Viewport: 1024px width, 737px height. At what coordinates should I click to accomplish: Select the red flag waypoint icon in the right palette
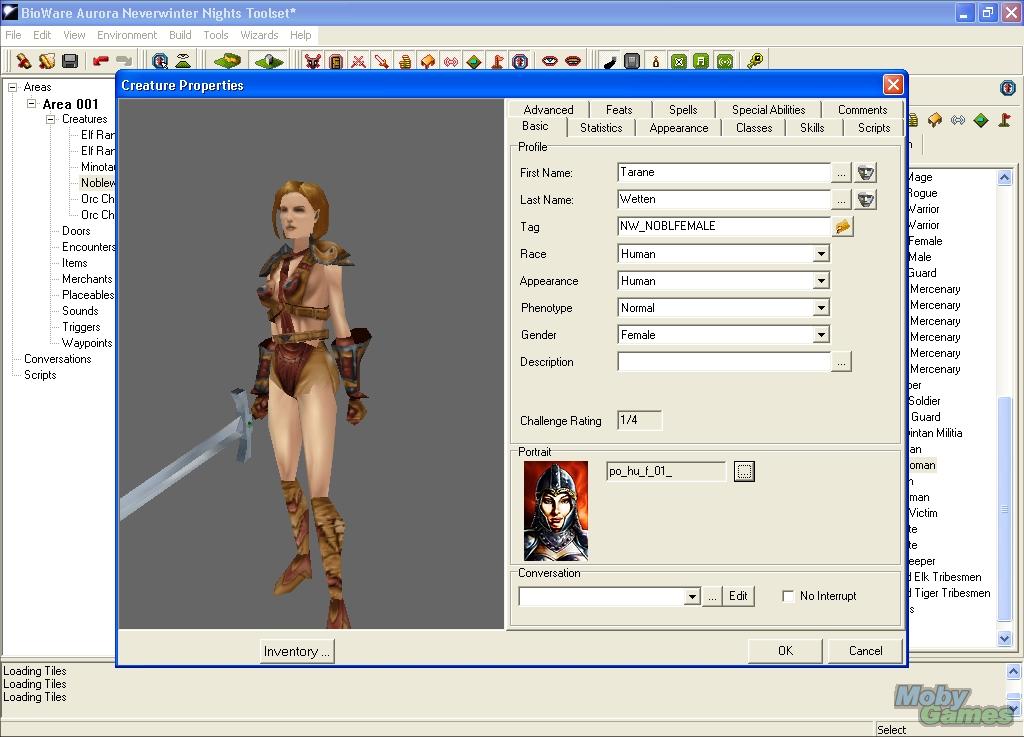click(1004, 120)
